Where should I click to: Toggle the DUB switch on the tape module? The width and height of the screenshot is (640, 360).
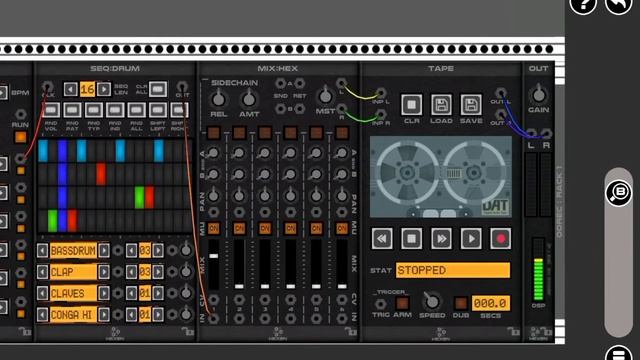[460, 303]
